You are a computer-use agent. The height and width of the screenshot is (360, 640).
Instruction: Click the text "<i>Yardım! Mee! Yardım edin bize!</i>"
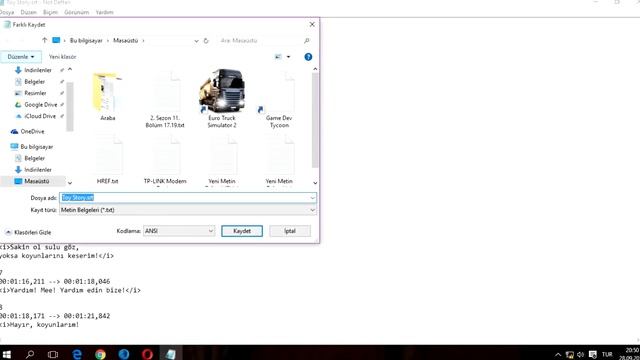70,290
